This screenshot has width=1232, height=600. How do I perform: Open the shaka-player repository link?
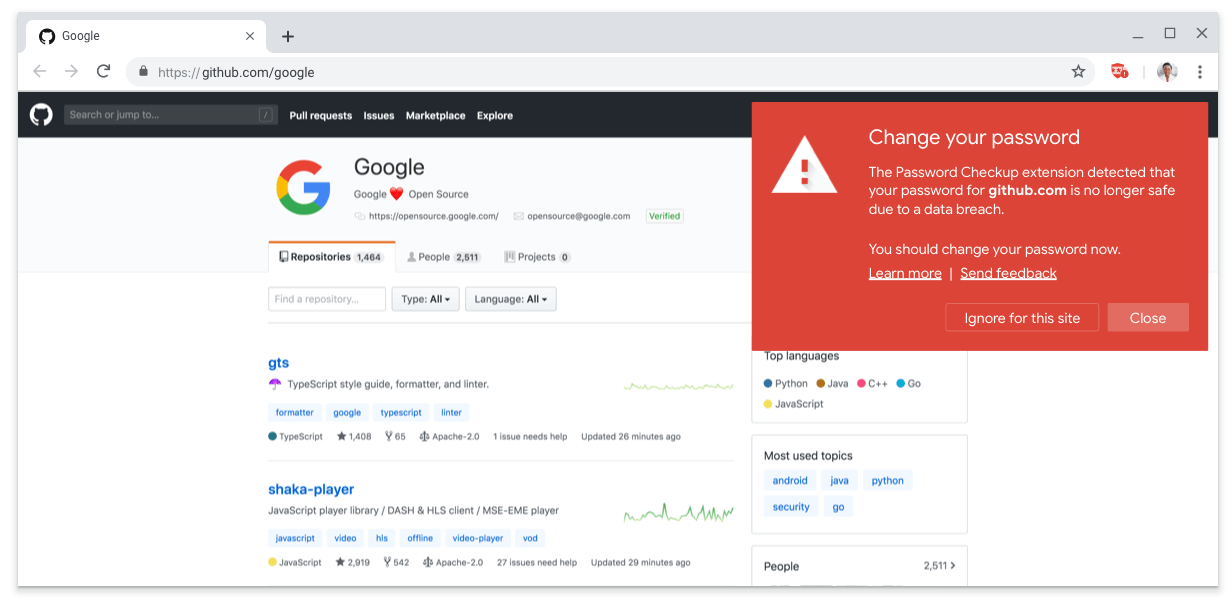point(311,489)
